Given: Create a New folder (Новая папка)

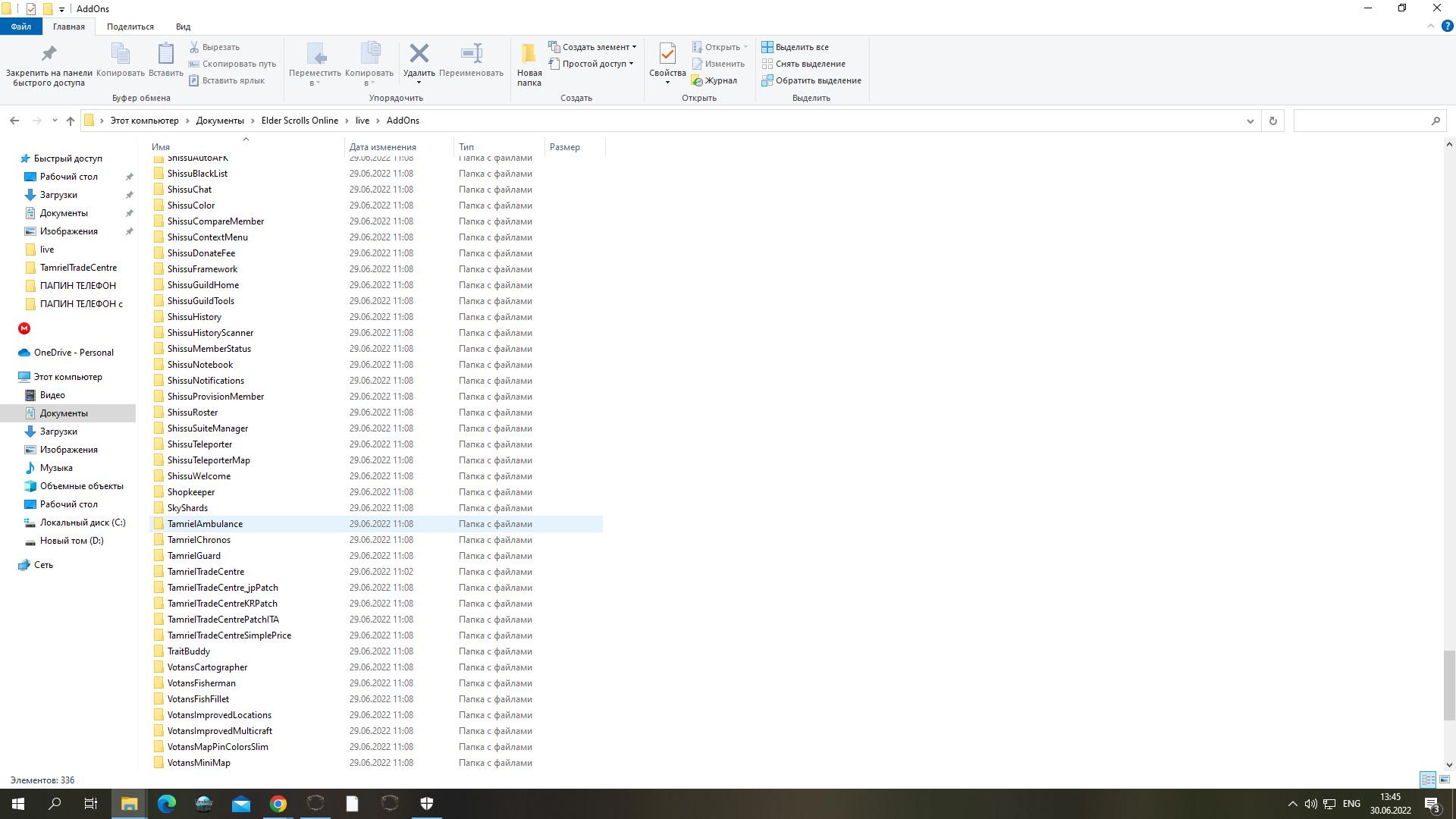Looking at the screenshot, I should [x=529, y=64].
